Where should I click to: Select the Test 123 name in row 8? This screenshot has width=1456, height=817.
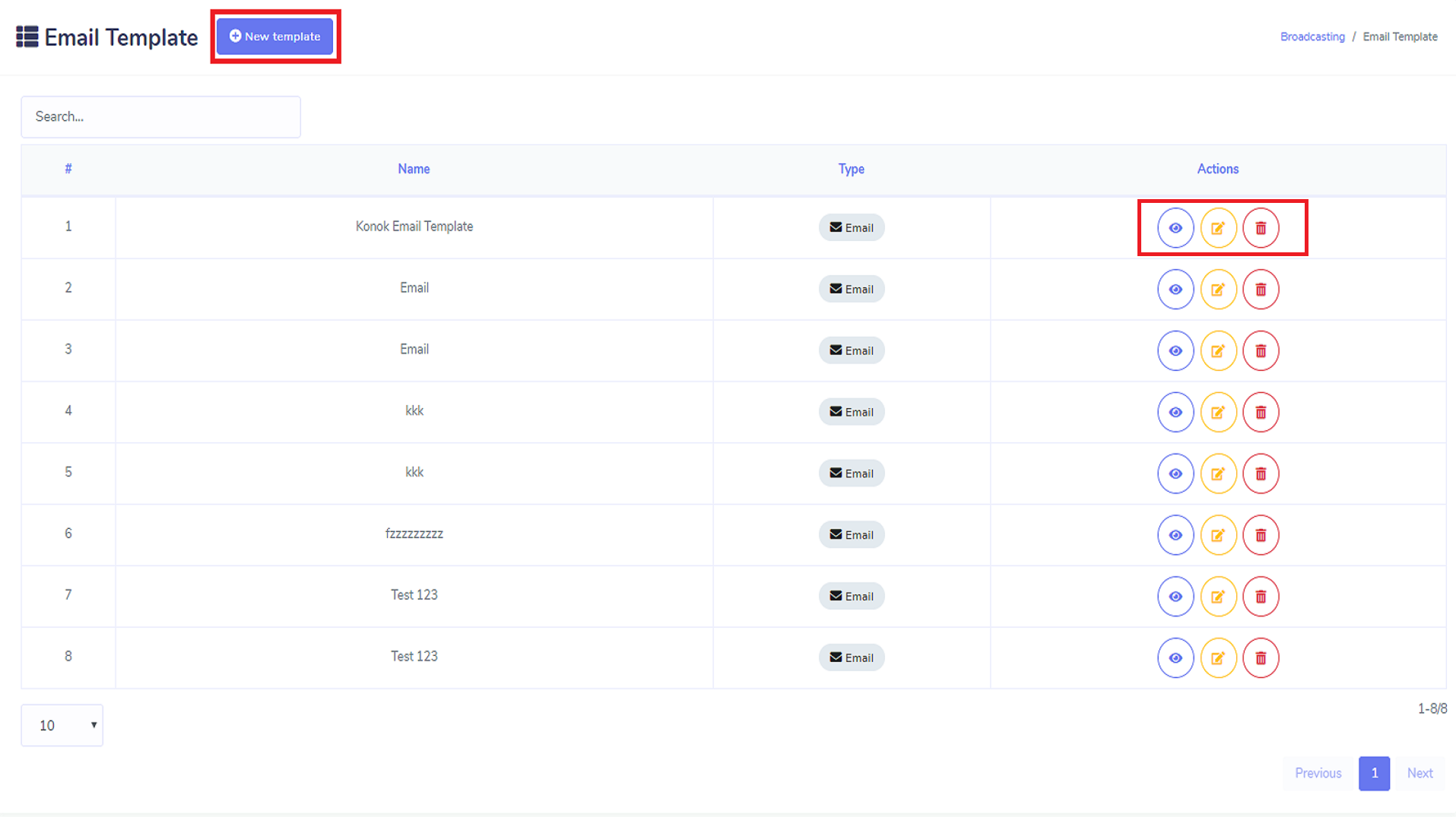point(414,657)
